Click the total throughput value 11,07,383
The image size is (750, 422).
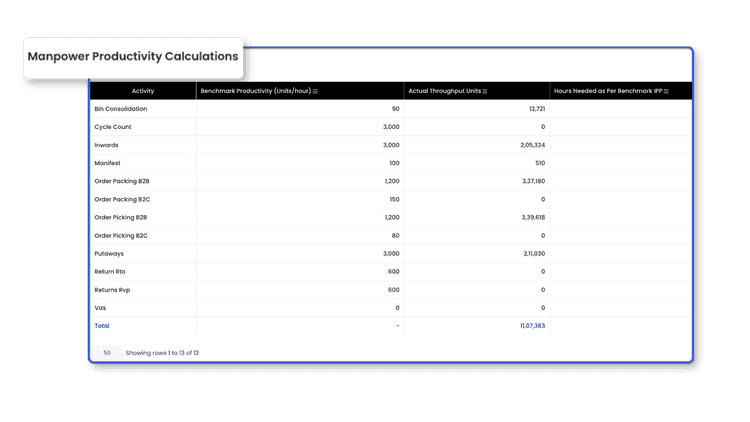coord(532,325)
